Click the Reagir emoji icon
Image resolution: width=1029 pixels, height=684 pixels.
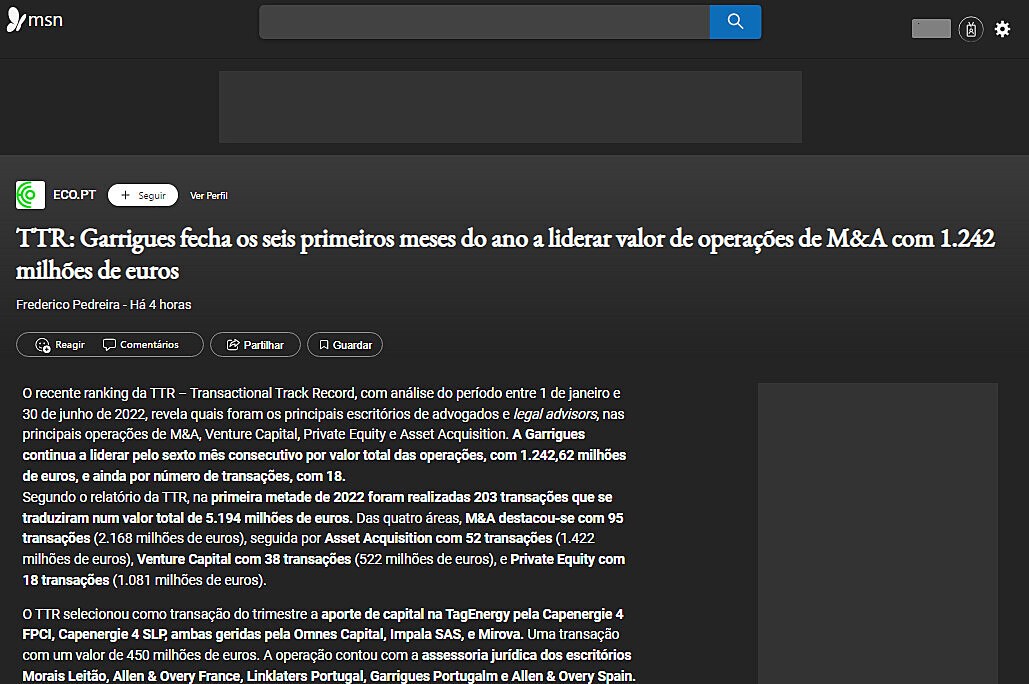pyautogui.click(x=43, y=345)
